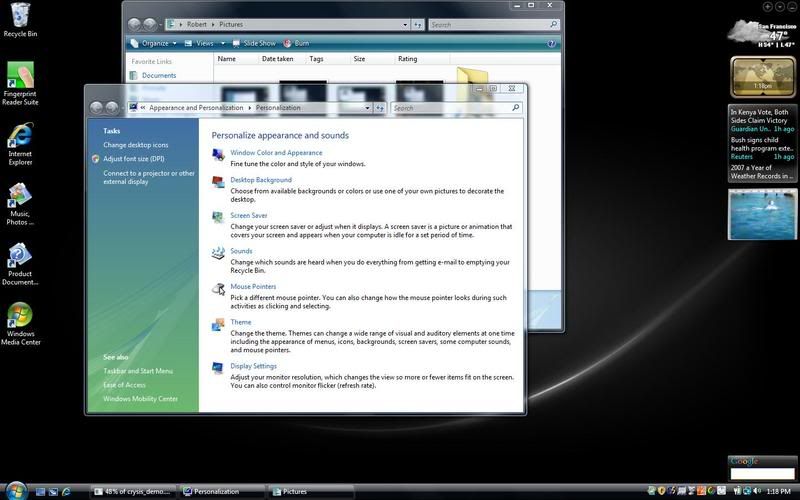
Task: Open Windows Mobility Center link
Action: [x=140, y=398]
